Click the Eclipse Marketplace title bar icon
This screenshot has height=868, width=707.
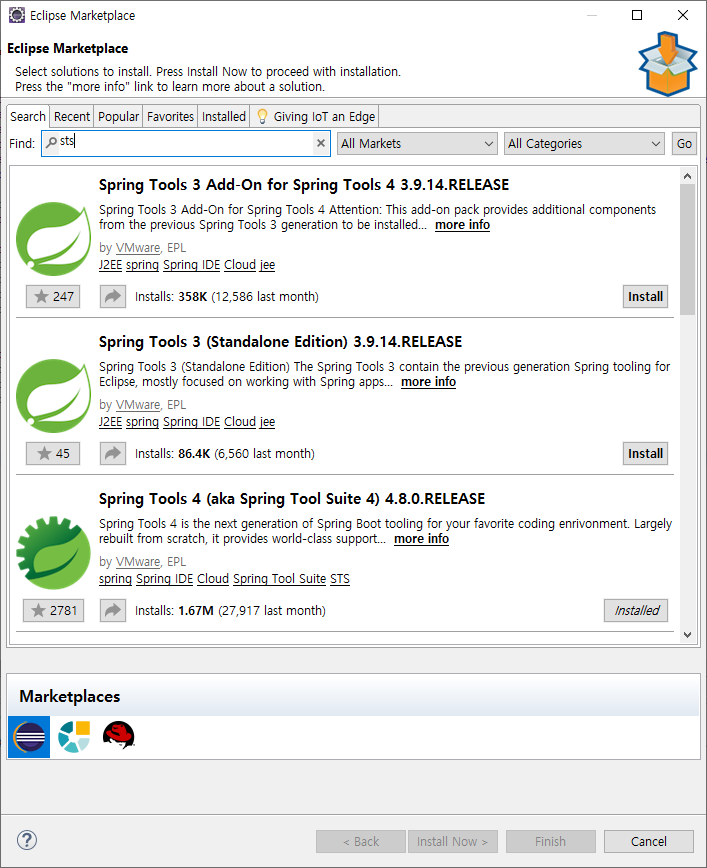[x=17, y=15]
